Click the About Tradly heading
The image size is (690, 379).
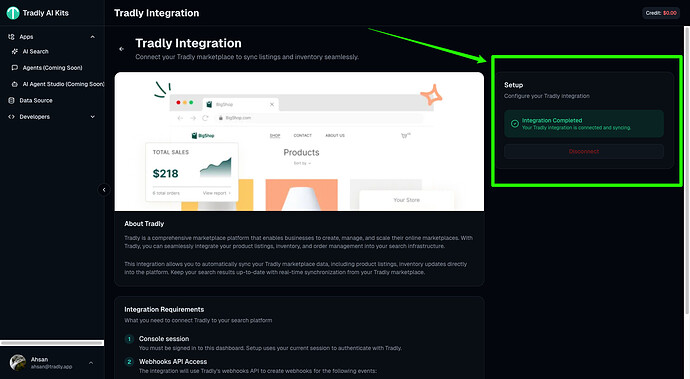(144, 224)
